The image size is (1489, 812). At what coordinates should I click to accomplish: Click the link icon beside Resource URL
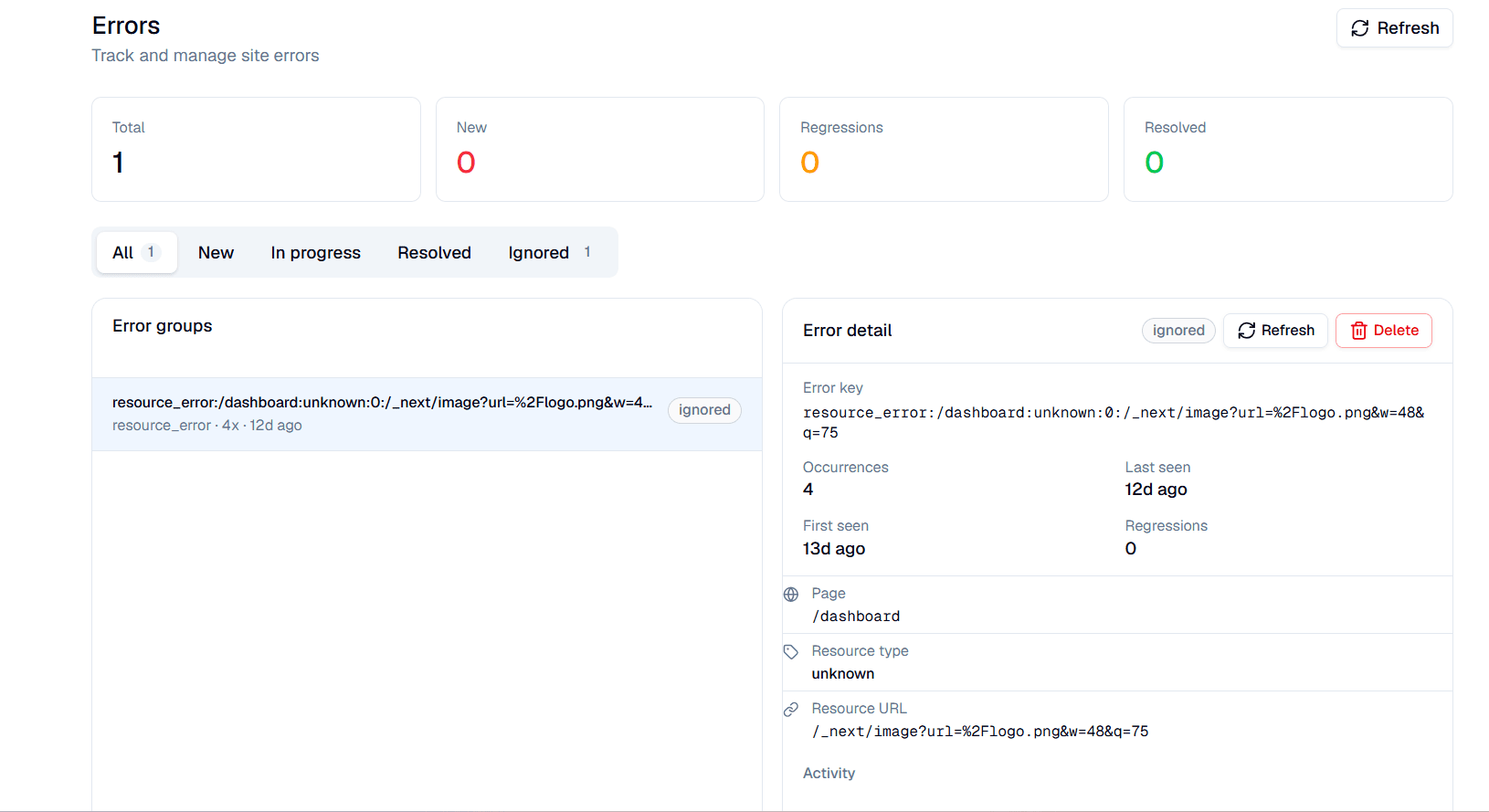791,710
